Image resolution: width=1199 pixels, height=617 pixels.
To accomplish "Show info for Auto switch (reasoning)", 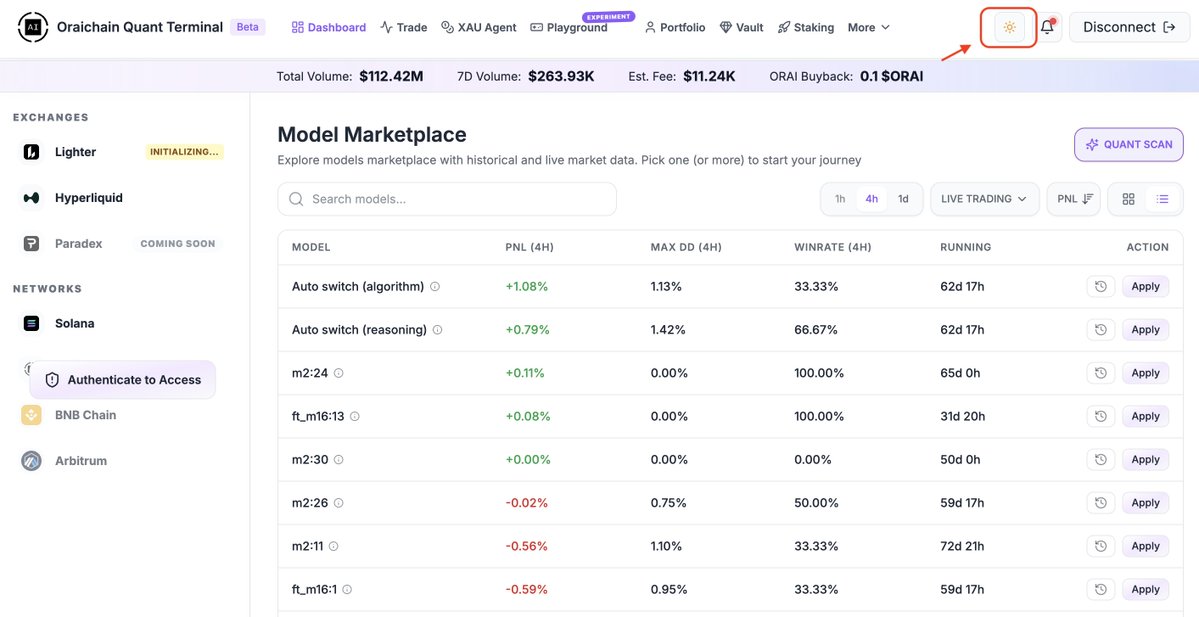I will point(437,330).
